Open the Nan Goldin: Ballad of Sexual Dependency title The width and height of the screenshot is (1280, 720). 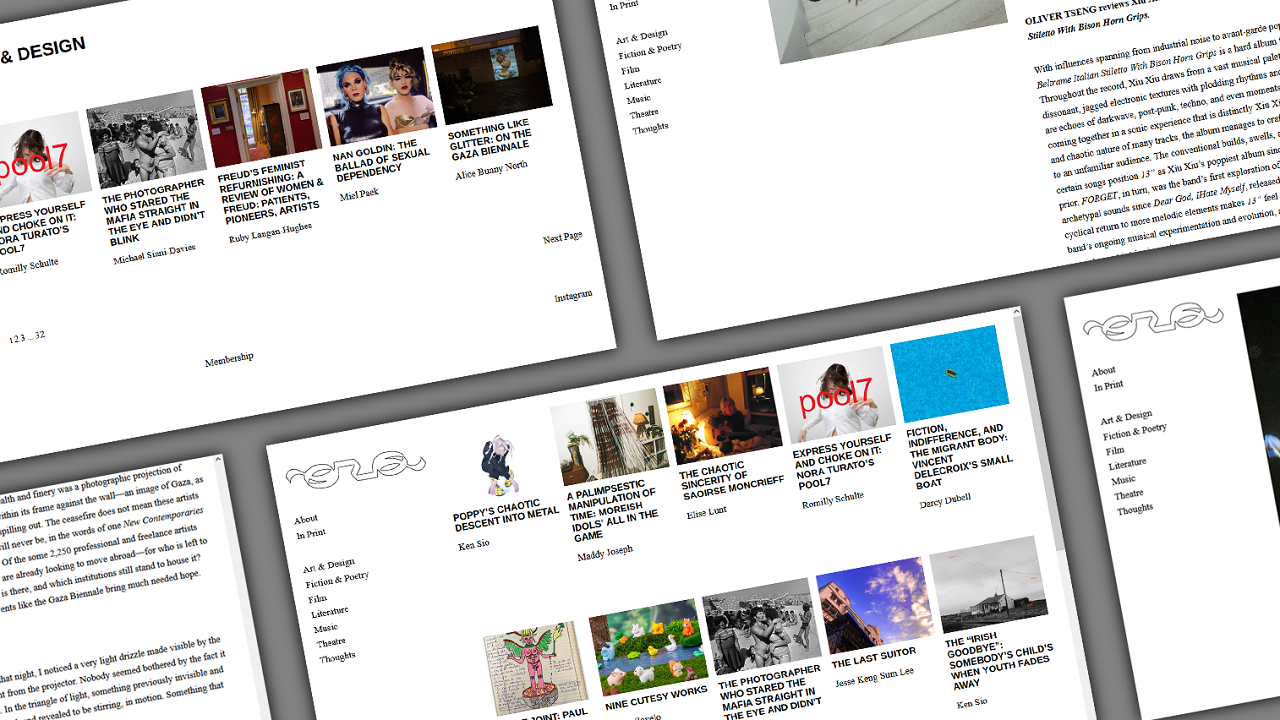pos(382,161)
